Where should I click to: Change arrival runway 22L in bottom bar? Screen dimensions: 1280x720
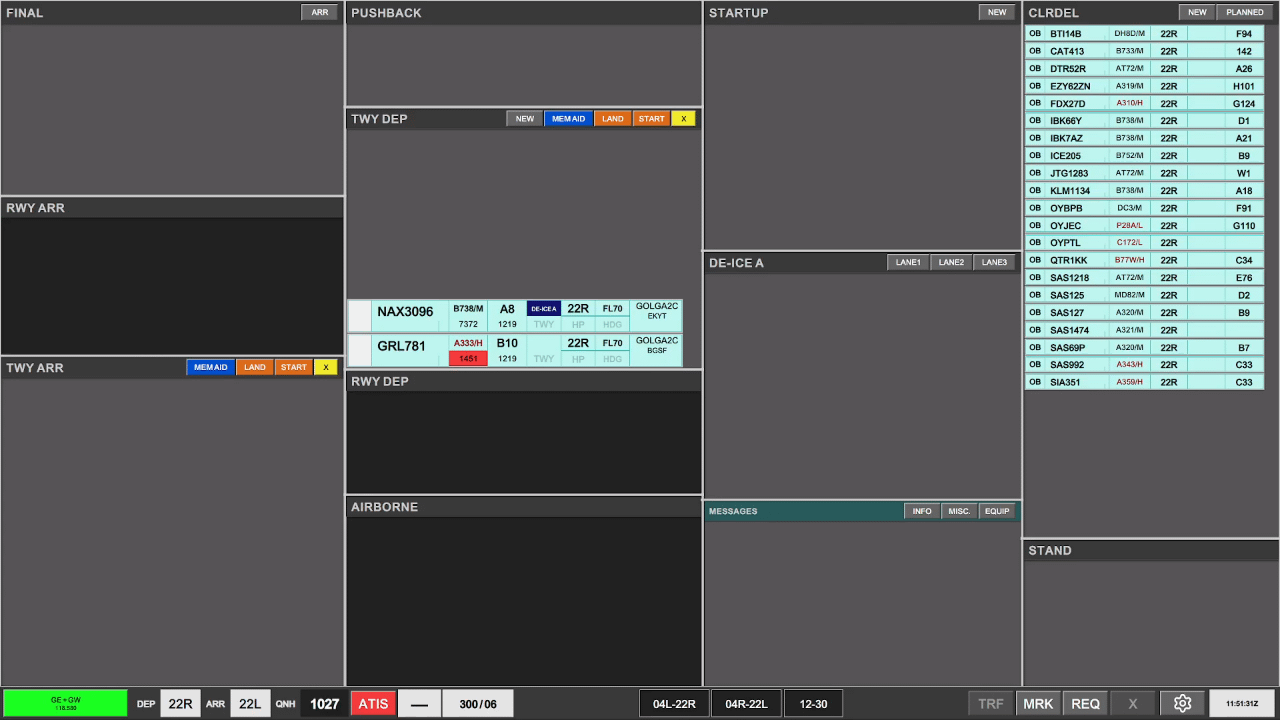[x=250, y=703]
